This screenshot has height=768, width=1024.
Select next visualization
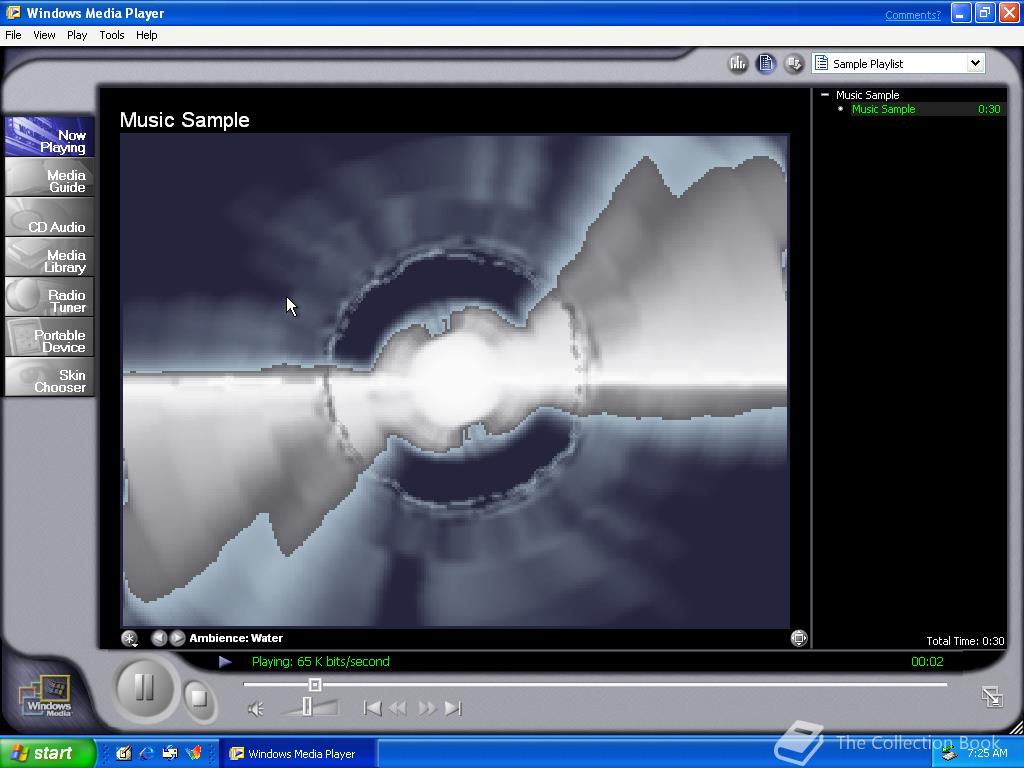tap(177, 638)
